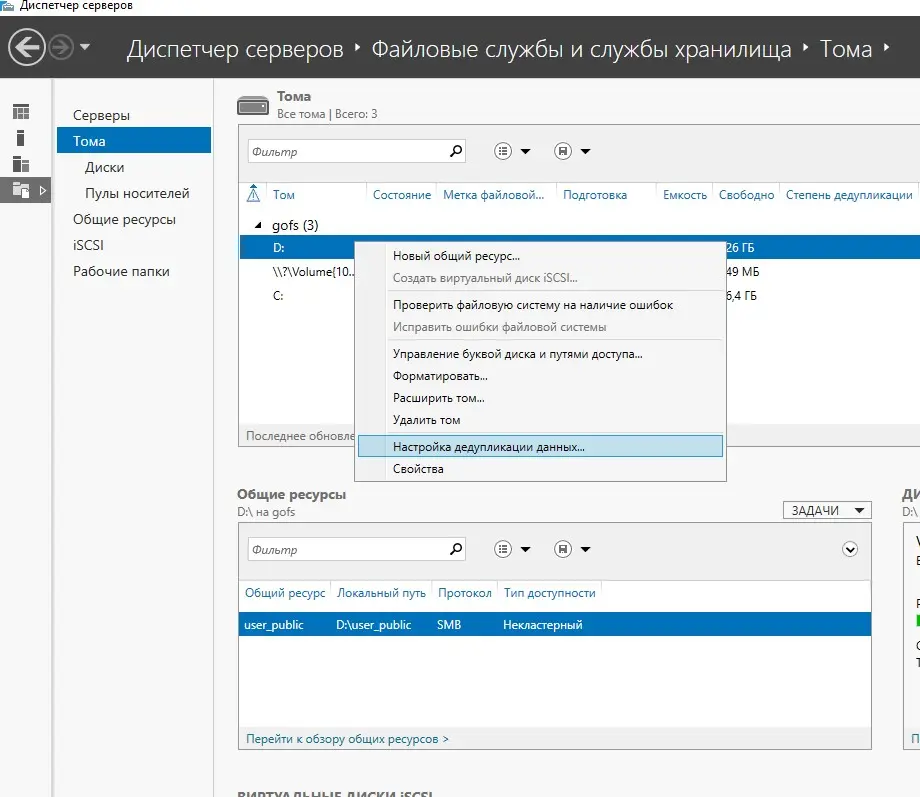The image size is (920, 797).
Task: Follow the Перейти к обзору общих ресурсов link
Action: (347, 739)
